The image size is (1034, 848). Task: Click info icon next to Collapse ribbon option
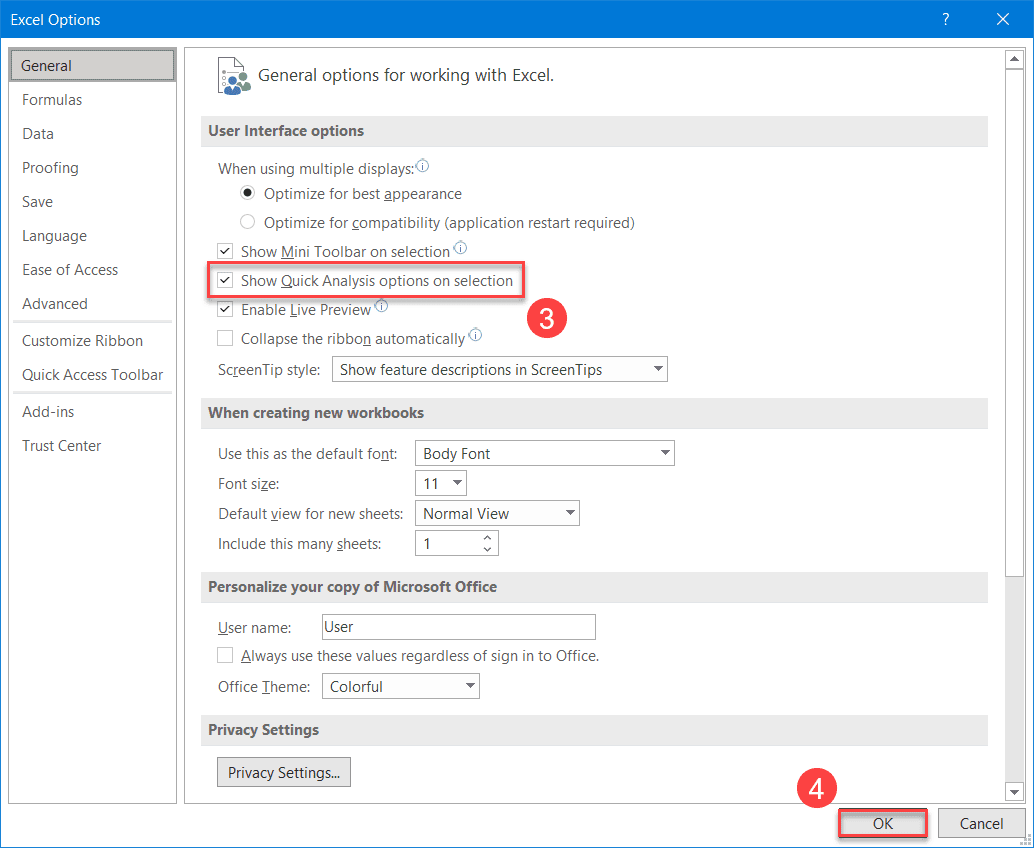coord(475,336)
